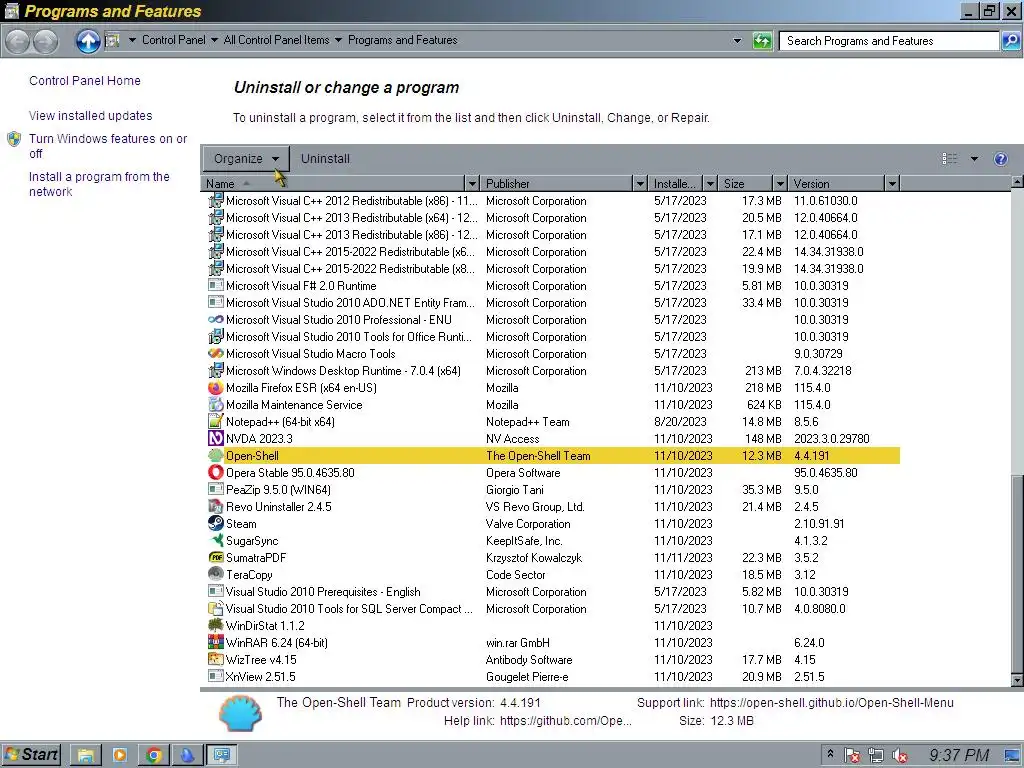Select the Notepad++ (64-bit x64) row
This screenshot has height=768, width=1024.
[x=553, y=421]
